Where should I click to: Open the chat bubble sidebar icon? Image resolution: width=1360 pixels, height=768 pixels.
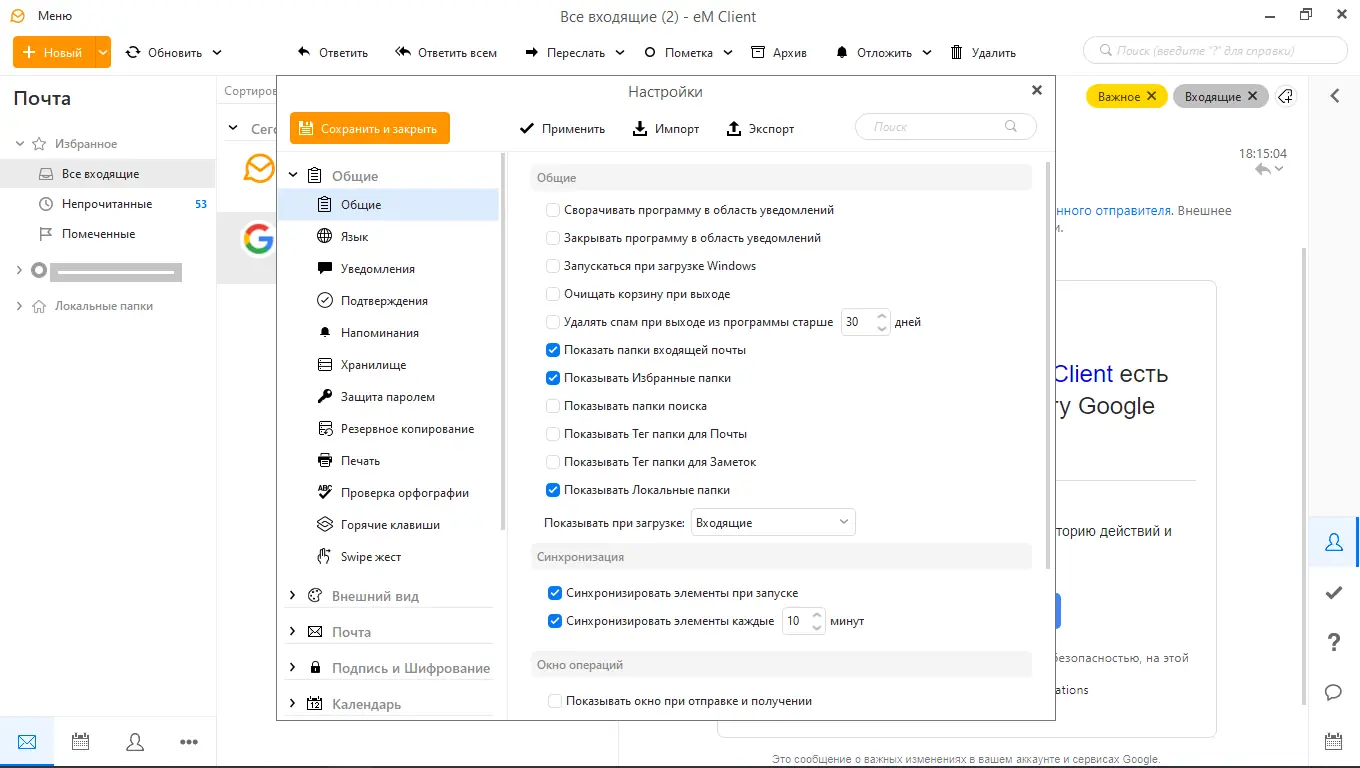1334,692
